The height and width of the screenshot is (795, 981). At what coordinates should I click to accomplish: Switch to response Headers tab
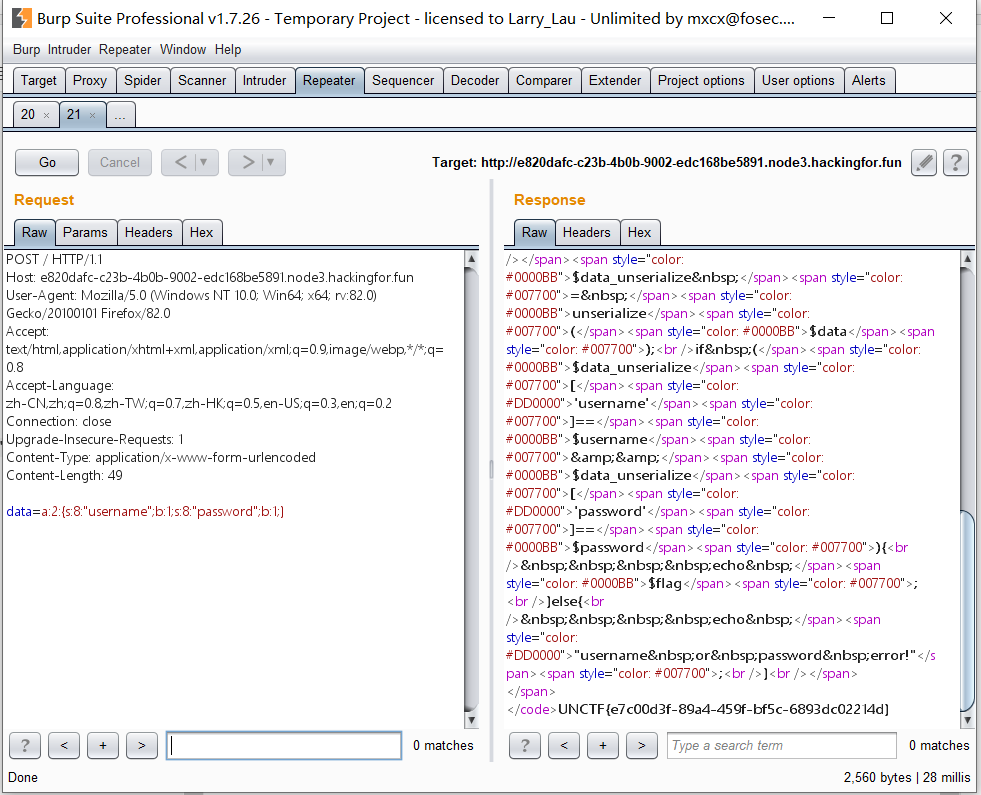pyautogui.click(x=586, y=233)
